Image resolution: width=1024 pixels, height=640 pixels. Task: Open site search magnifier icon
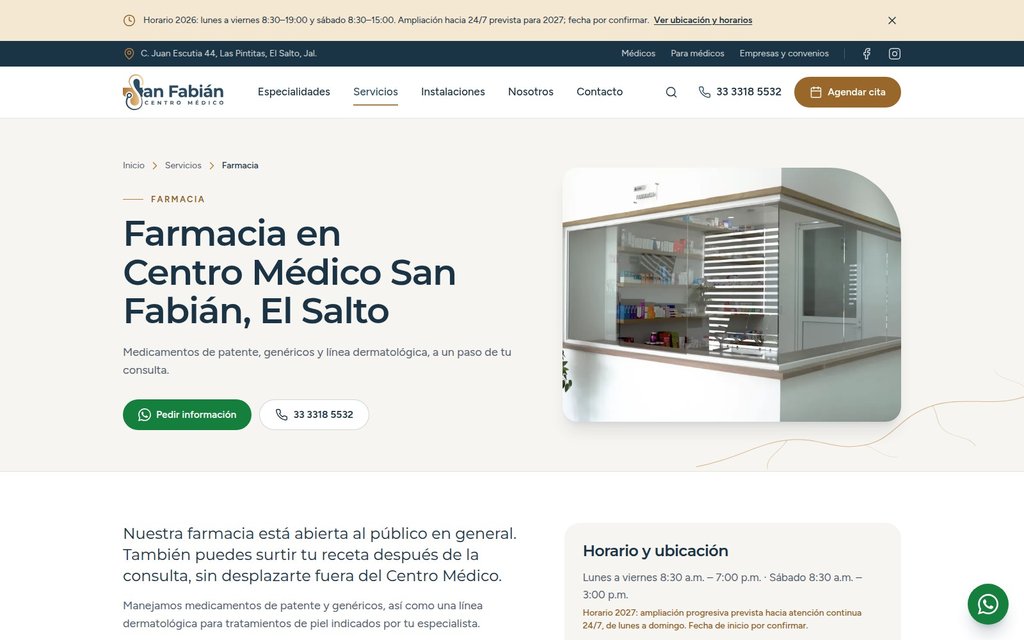coord(671,92)
